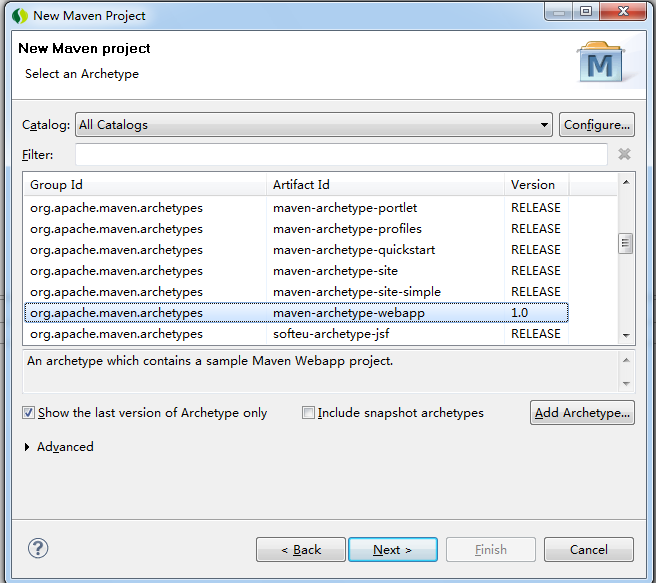The width and height of the screenshot is (656, 583).
Task: Close the New Maven Project window
Action: tap(623, 11)
